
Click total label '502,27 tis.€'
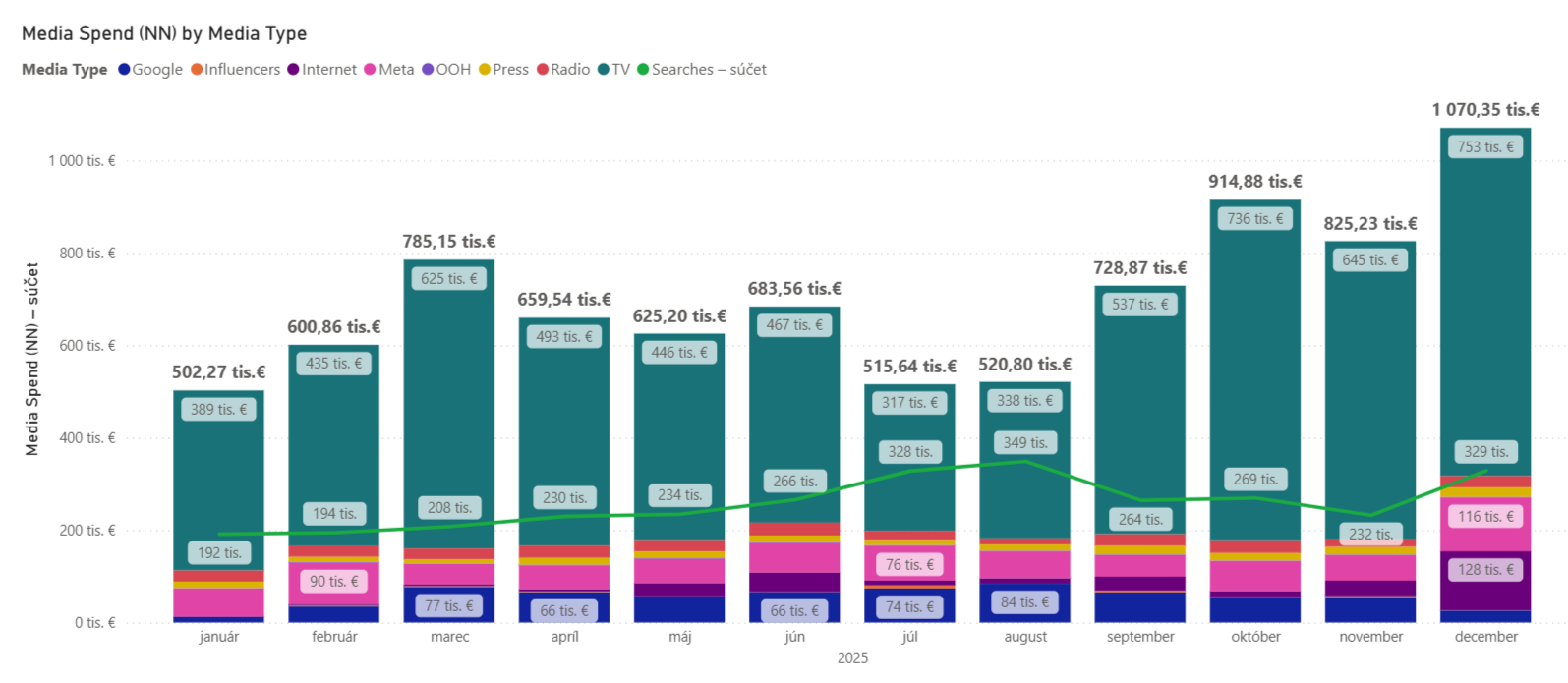(x=219, y=372)
